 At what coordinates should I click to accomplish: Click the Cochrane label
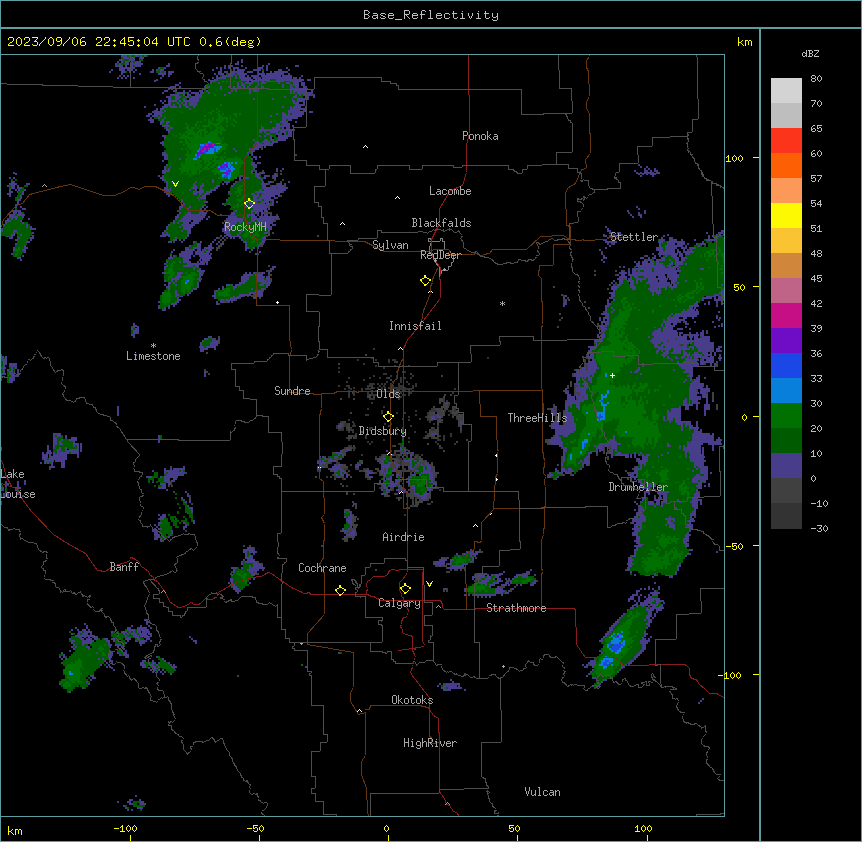point(322,568)
